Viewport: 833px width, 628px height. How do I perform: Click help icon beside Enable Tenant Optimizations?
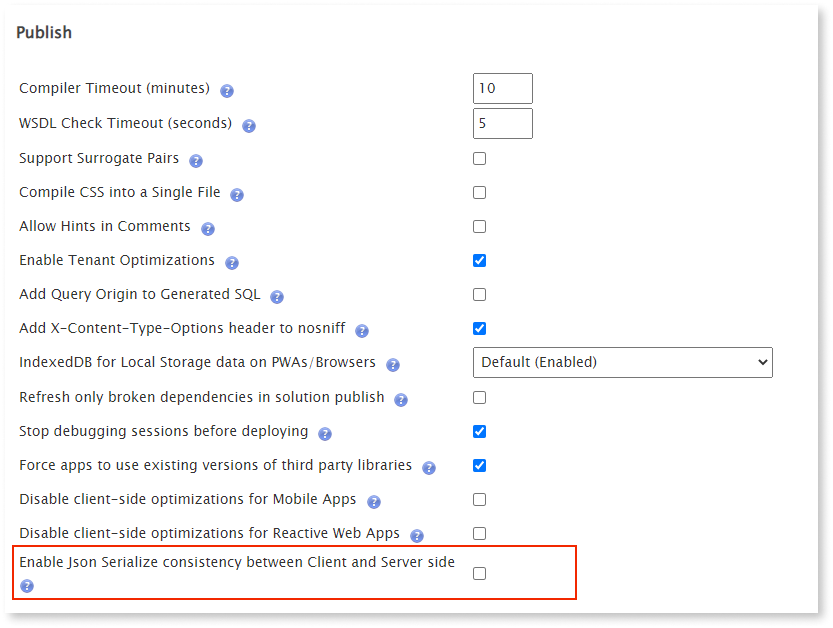[232, 261]
